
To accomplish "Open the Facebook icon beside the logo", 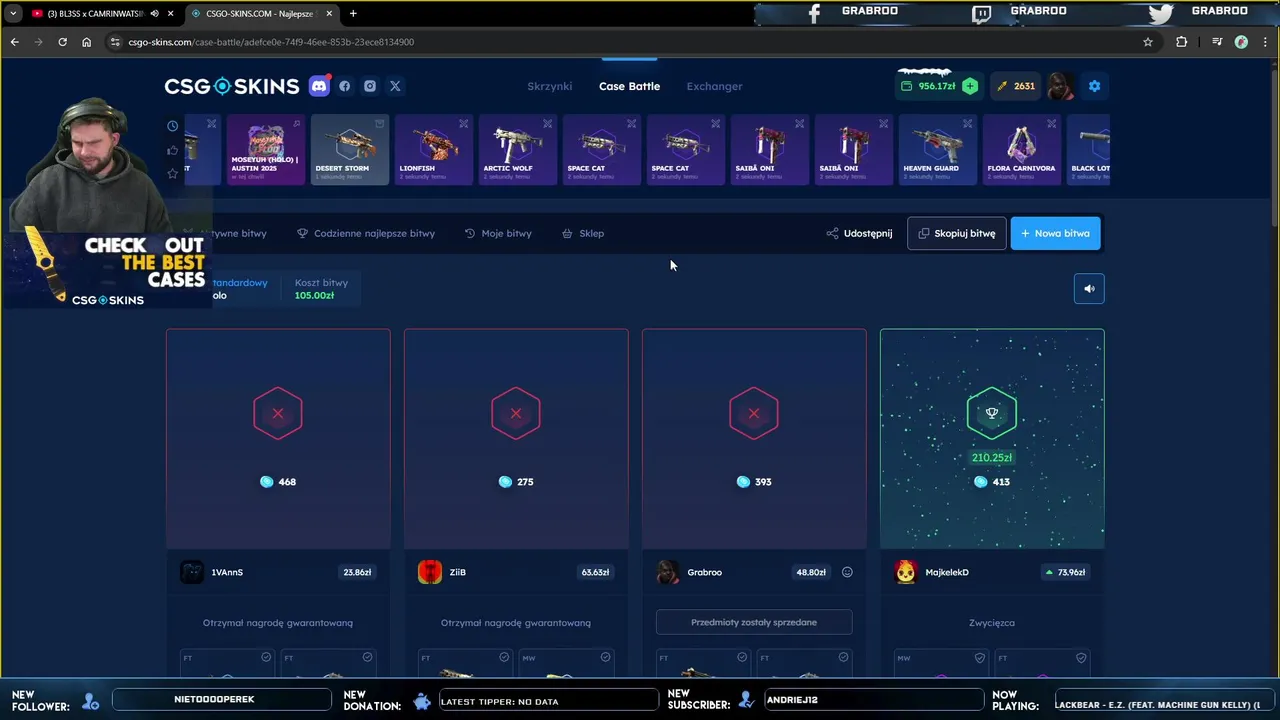I will [x=345, y=86].
